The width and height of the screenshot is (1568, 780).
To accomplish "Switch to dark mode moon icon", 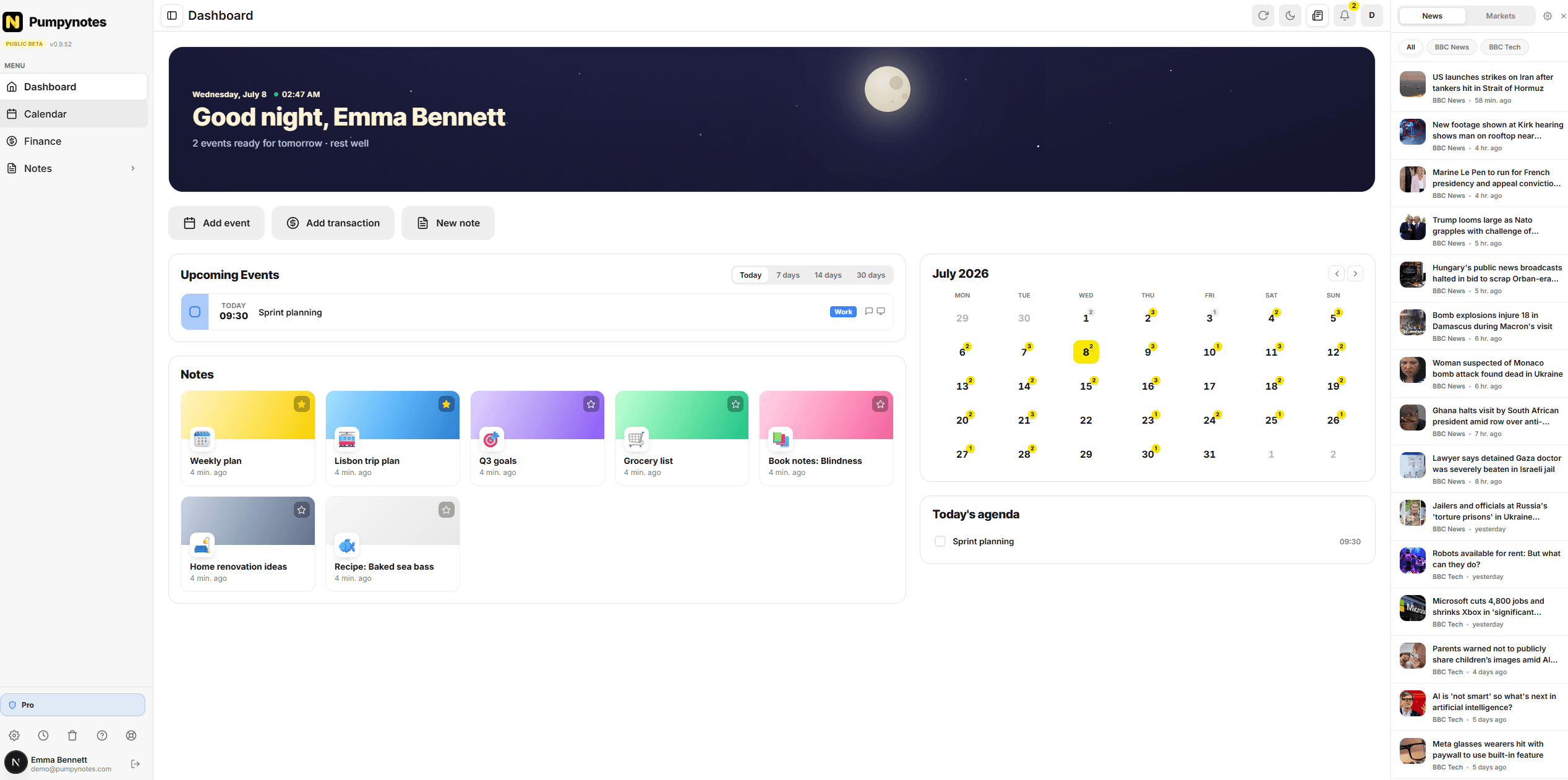I will 1290,15.
